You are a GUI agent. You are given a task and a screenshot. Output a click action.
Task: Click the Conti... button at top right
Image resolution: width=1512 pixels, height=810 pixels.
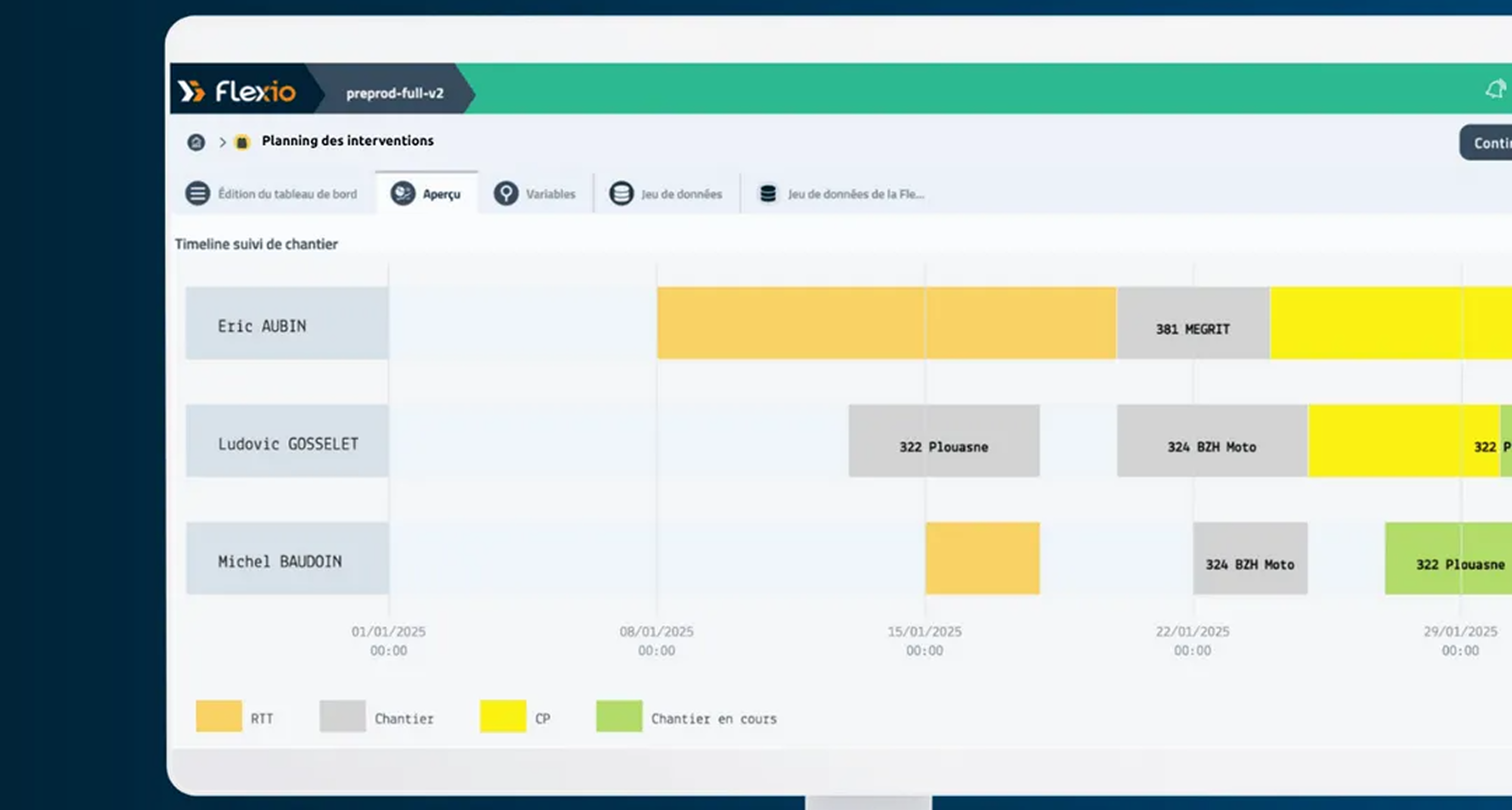1486,142
